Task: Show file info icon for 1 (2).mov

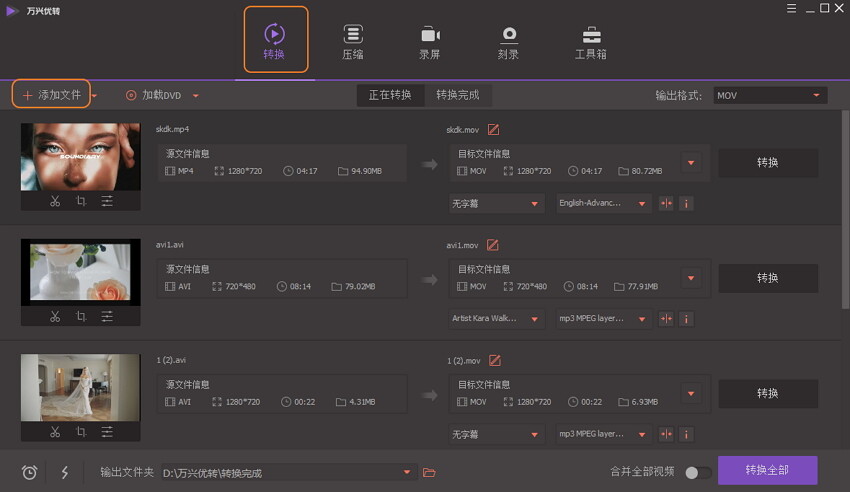Action: (686, 435)
